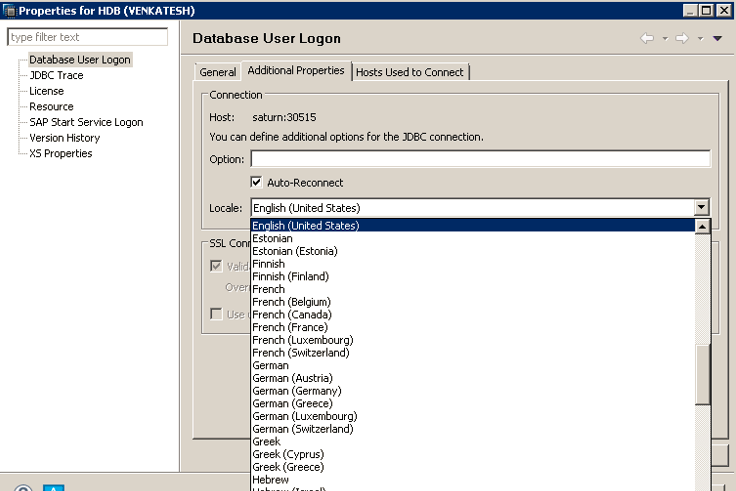Click the forward navigation arrow icon
The height and width of the screenshot is (491, 736).
click(x=681, y=38)
